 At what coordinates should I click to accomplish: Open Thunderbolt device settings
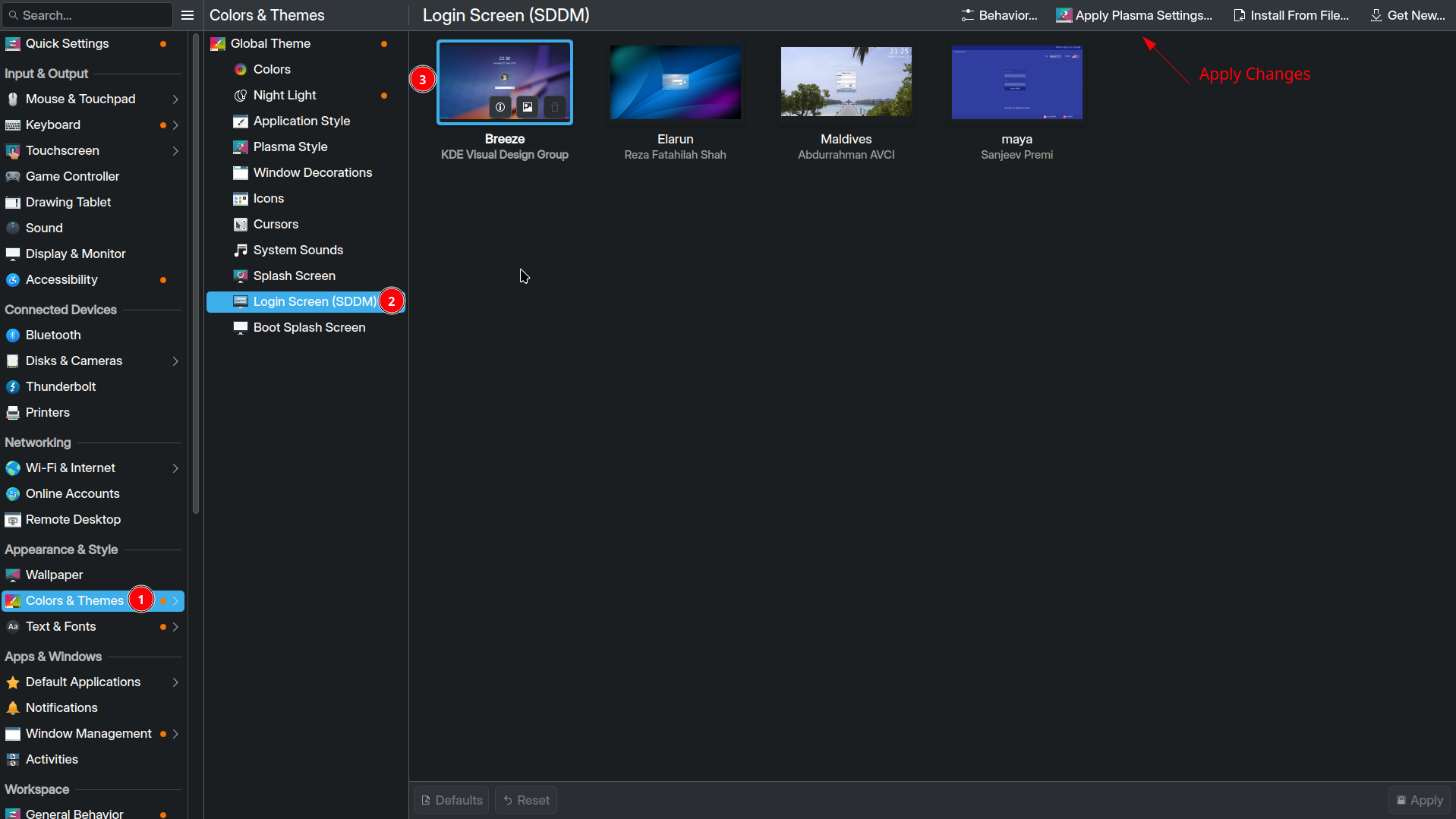[61, 386]
